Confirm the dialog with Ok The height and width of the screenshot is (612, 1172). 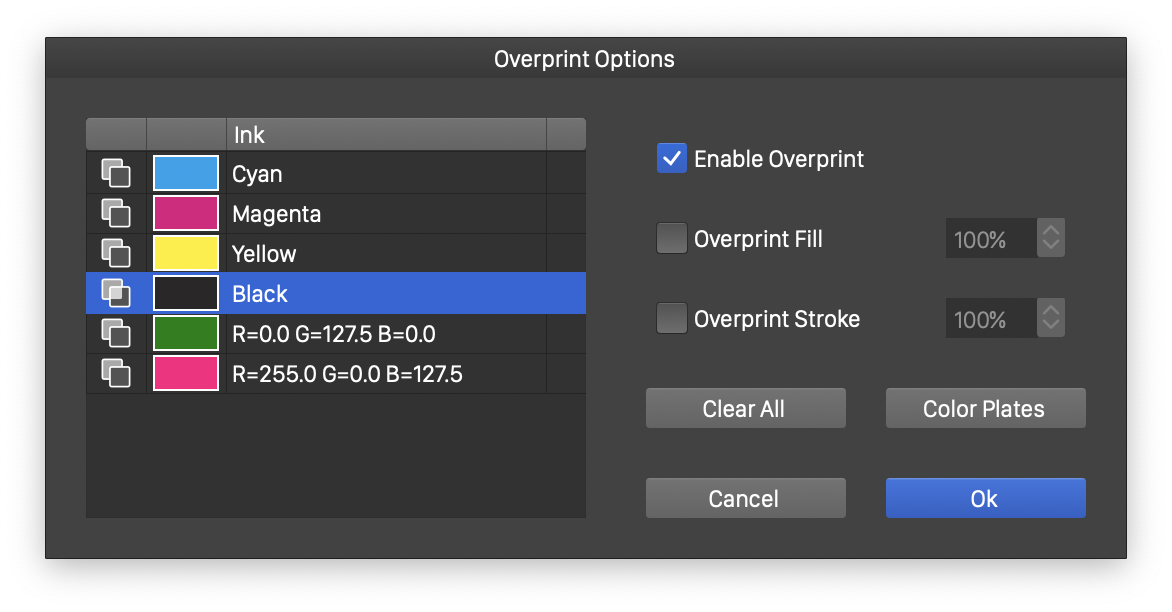click(985, 499)
